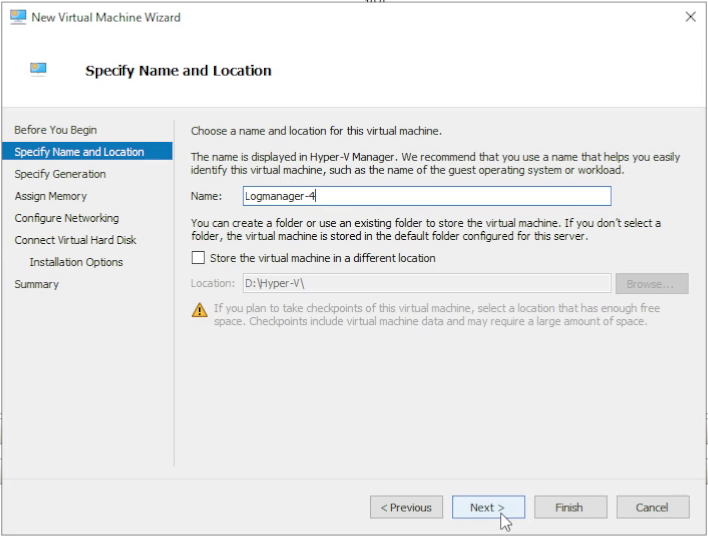Viewport: 708px width, 536px height.
Task: Click the Location path field showing D:\Hyper-V\
Action: coord(425,284)
